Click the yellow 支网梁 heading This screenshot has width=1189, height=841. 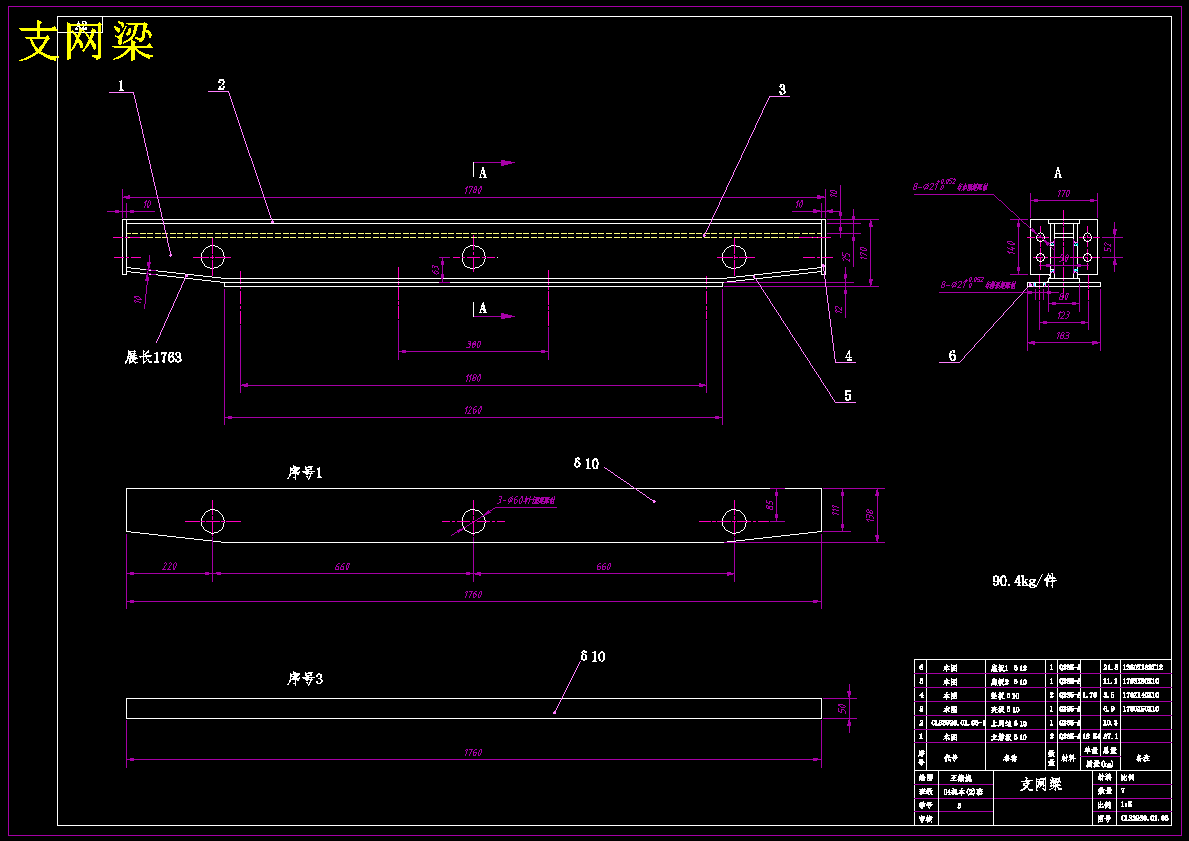86,42
